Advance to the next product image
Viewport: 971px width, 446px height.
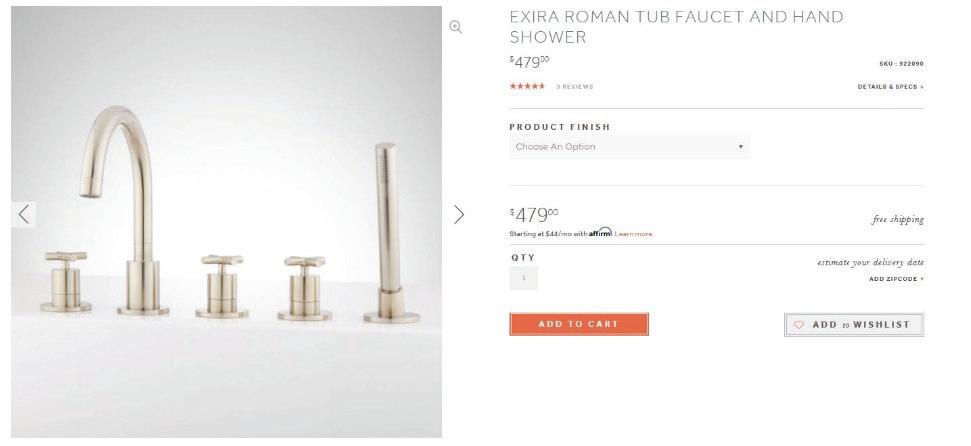point(458,214)
